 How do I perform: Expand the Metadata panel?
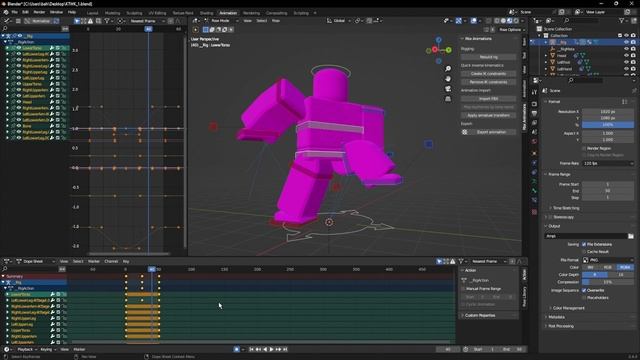click(x=556, y=317)
